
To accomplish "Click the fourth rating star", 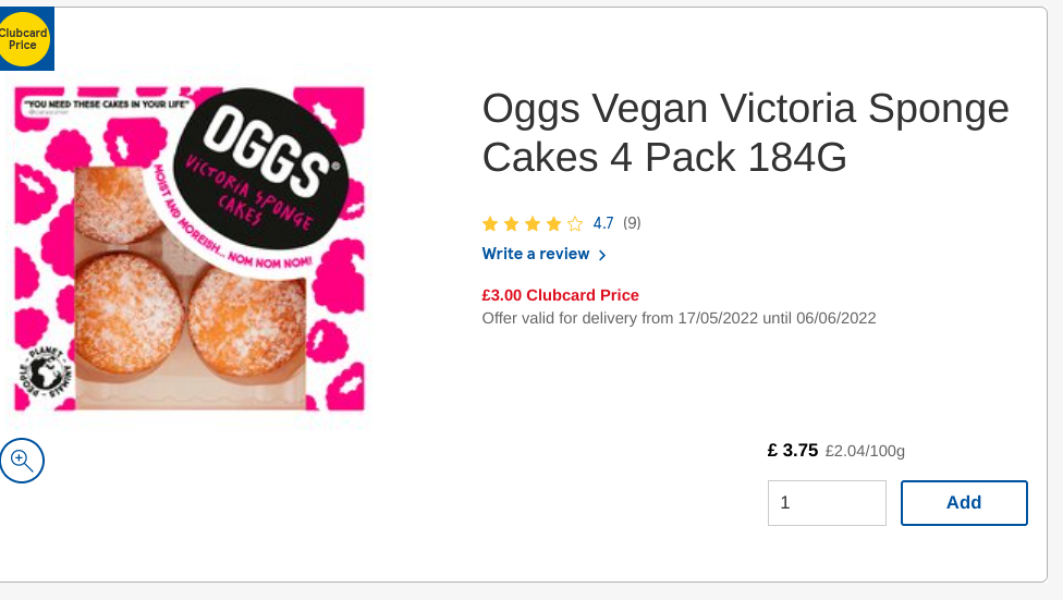I will click(x=551, y=224).
